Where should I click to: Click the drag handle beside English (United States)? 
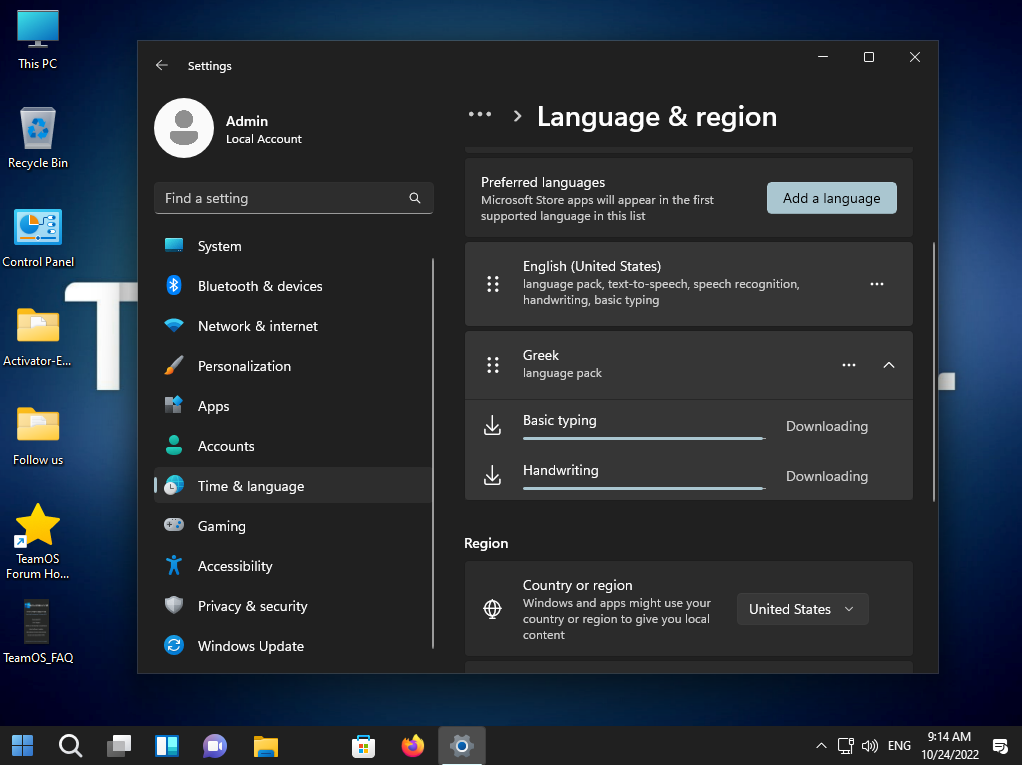[x=492, y=284]
